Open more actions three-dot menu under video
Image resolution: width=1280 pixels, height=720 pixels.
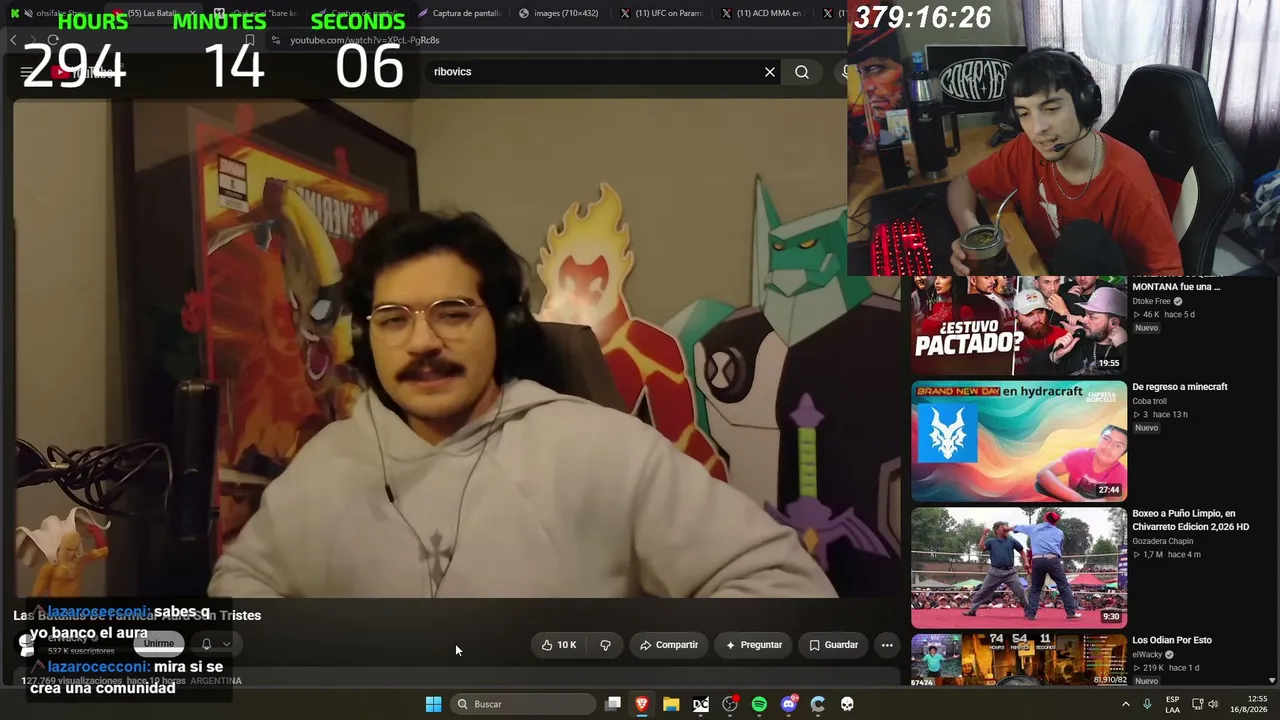click(887, 645)
